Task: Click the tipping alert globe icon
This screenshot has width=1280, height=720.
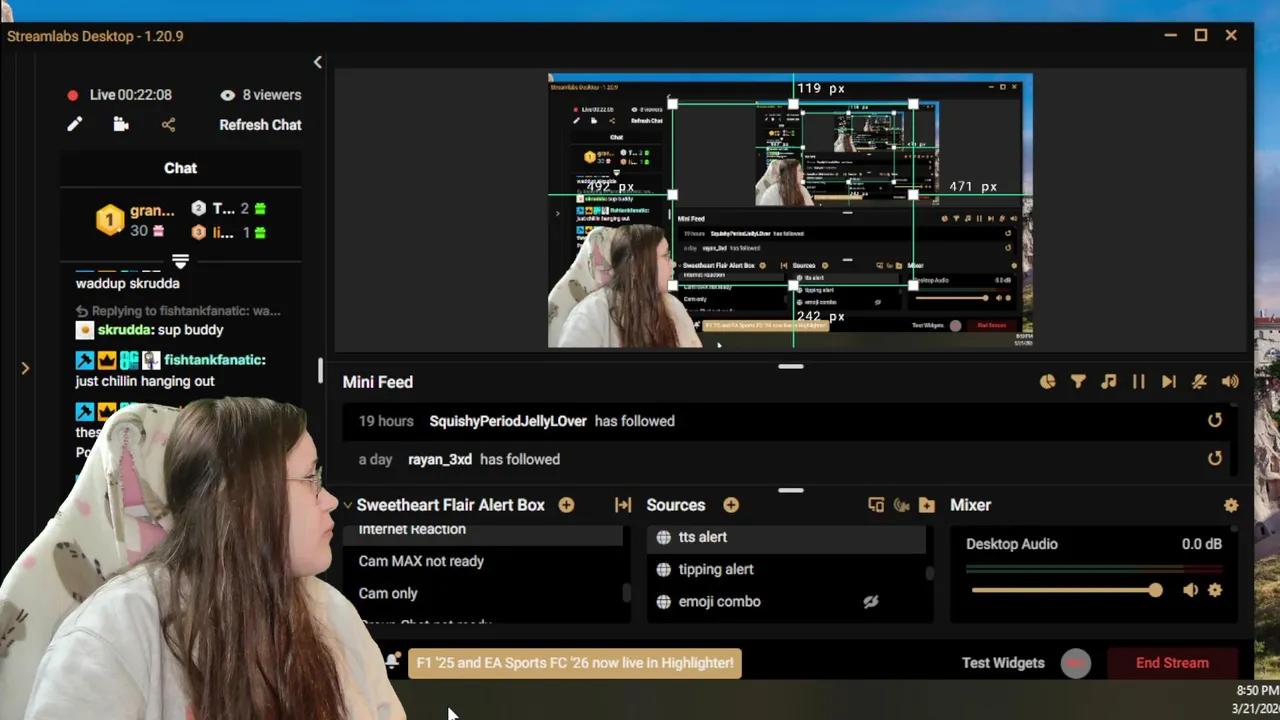Action: click(663, 569)
